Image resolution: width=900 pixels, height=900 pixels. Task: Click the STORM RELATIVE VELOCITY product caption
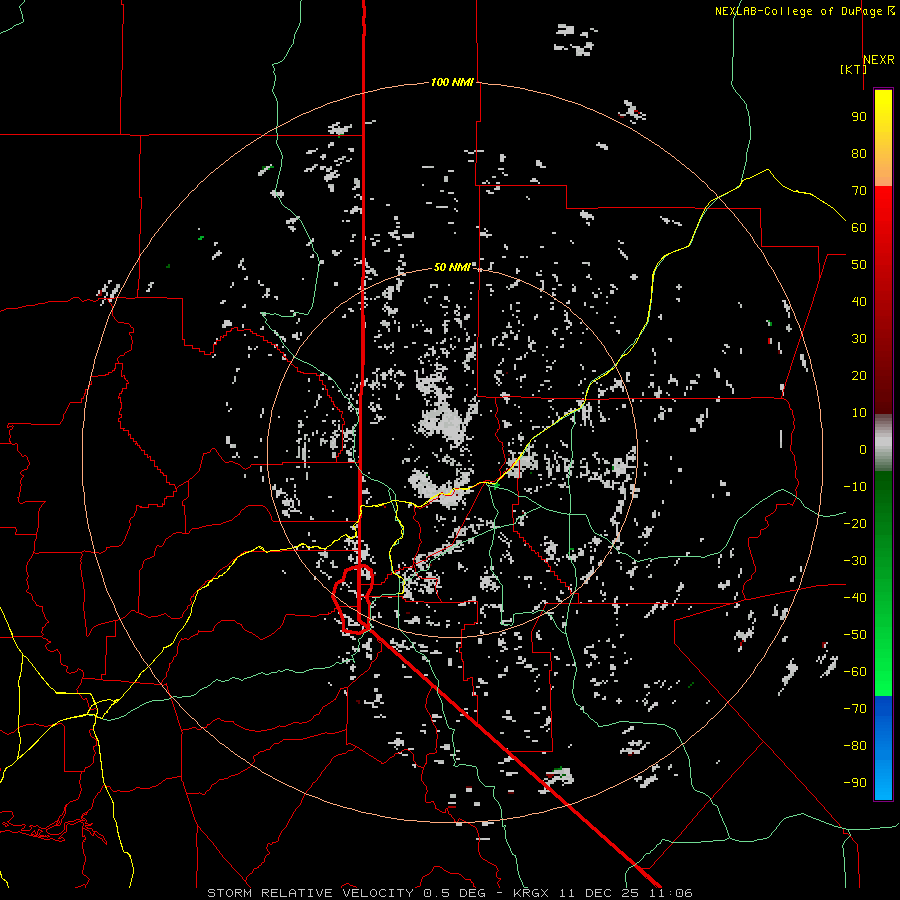click(310, 893)
